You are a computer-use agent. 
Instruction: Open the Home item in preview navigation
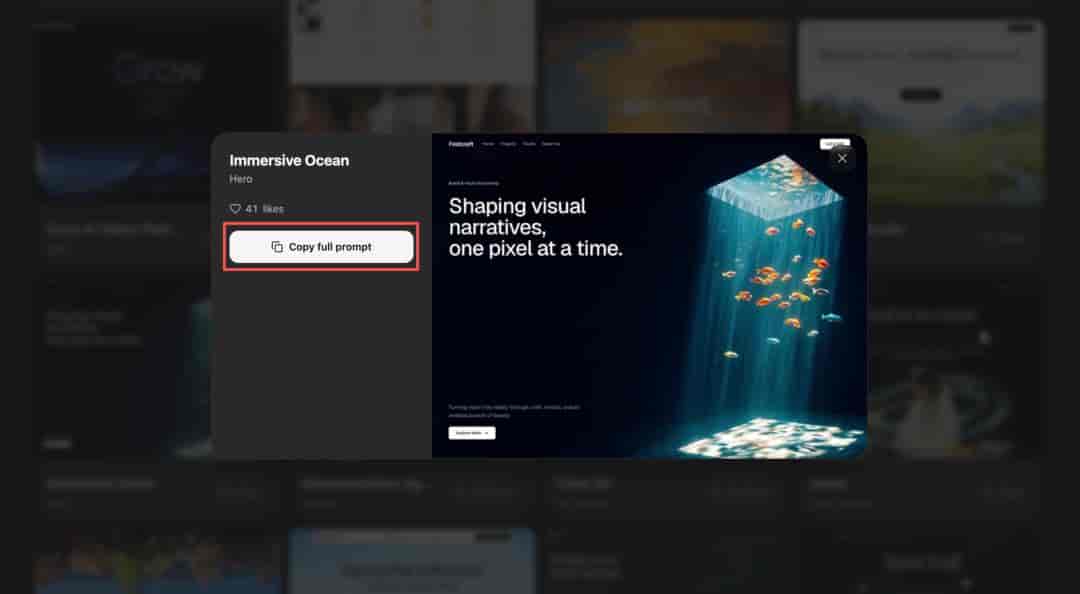pyautogui.click(x=488, y=144)
